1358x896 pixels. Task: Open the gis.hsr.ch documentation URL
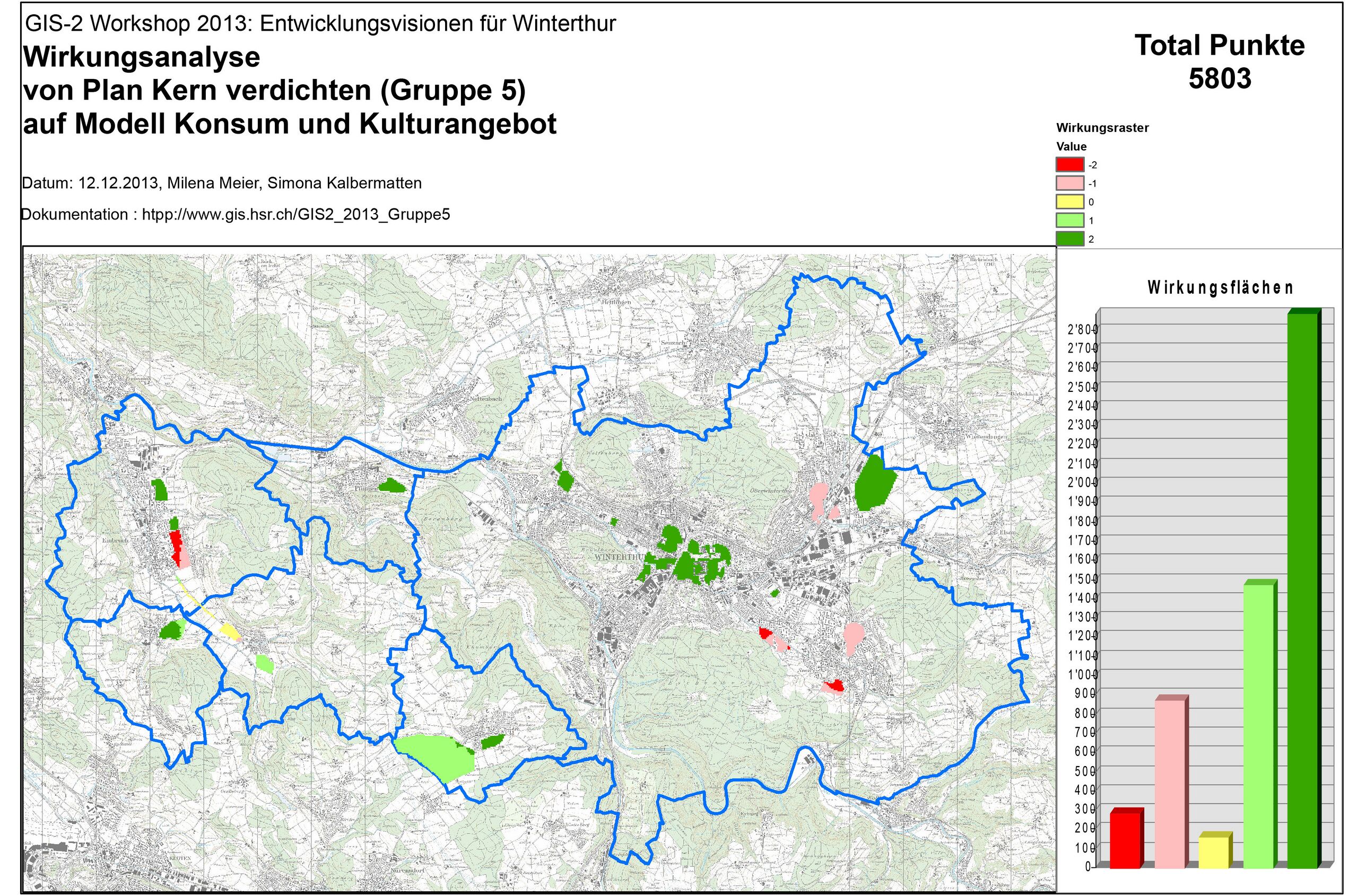point(295,215)
